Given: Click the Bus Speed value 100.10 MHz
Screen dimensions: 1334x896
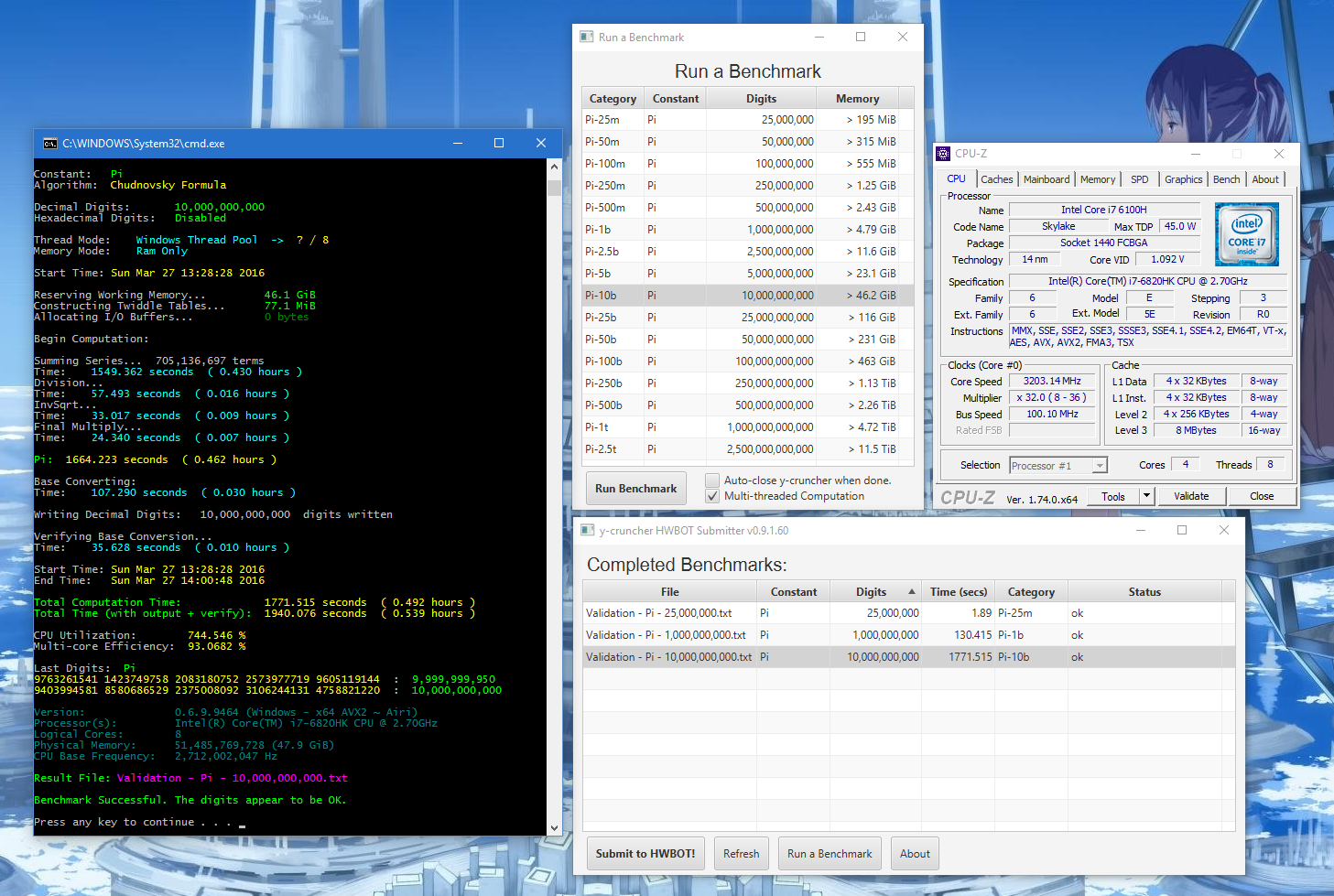Looking at the screenshot, I should (1052, 414).
